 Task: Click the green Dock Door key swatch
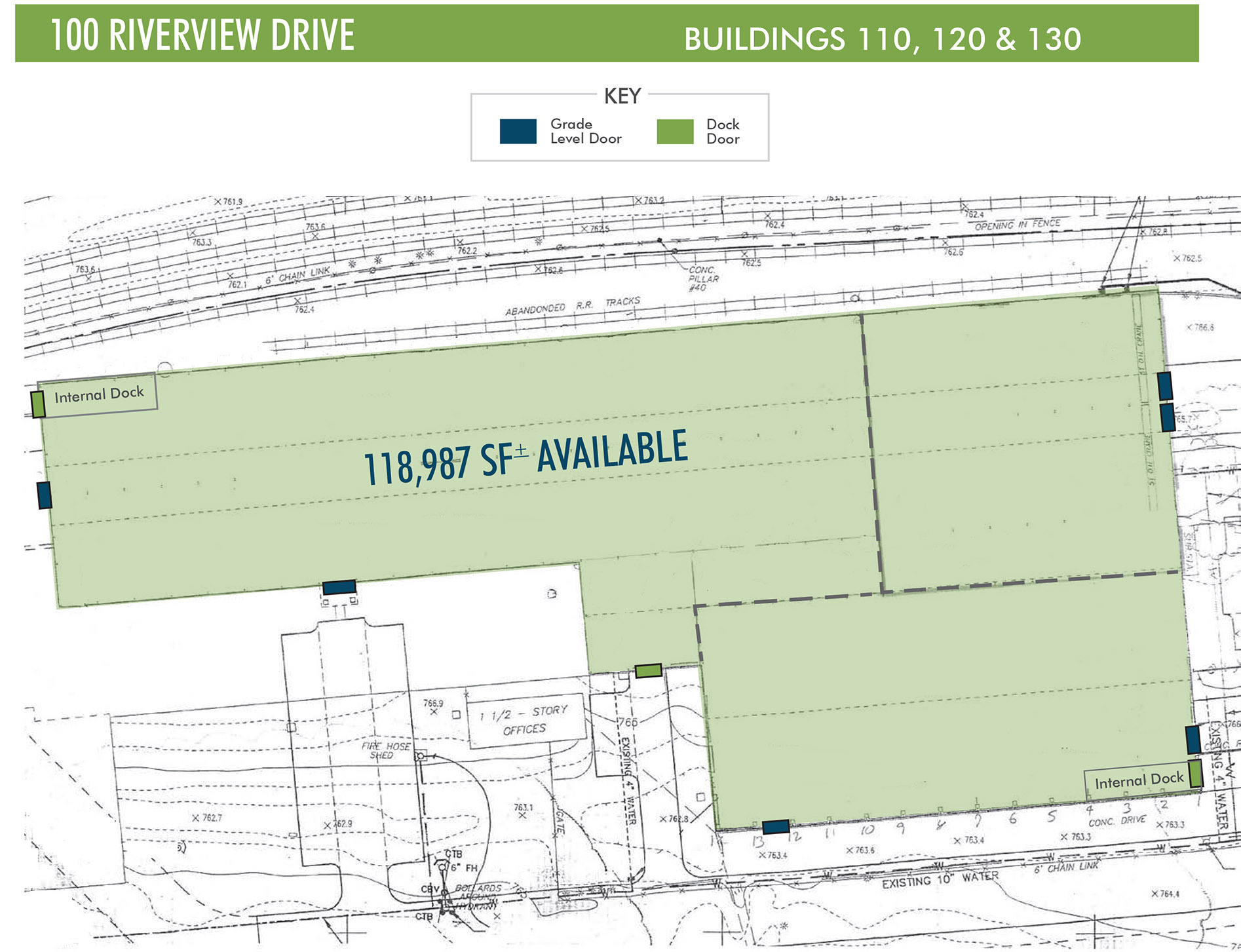[675, 131]
